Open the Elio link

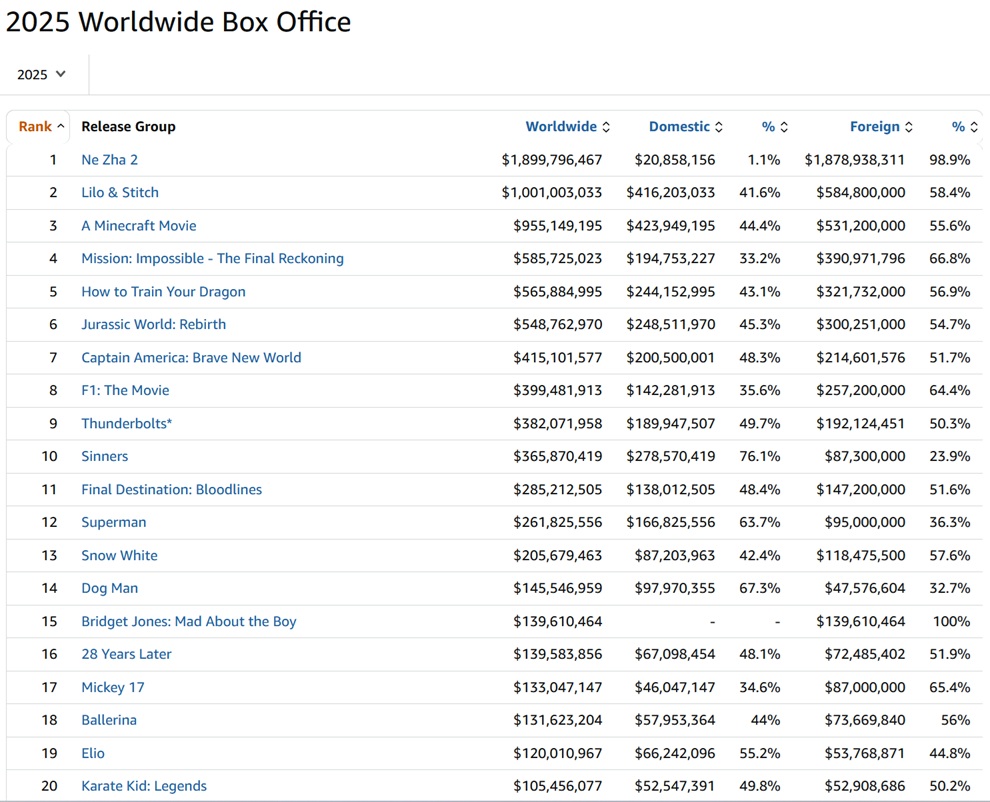coord(93,753)
